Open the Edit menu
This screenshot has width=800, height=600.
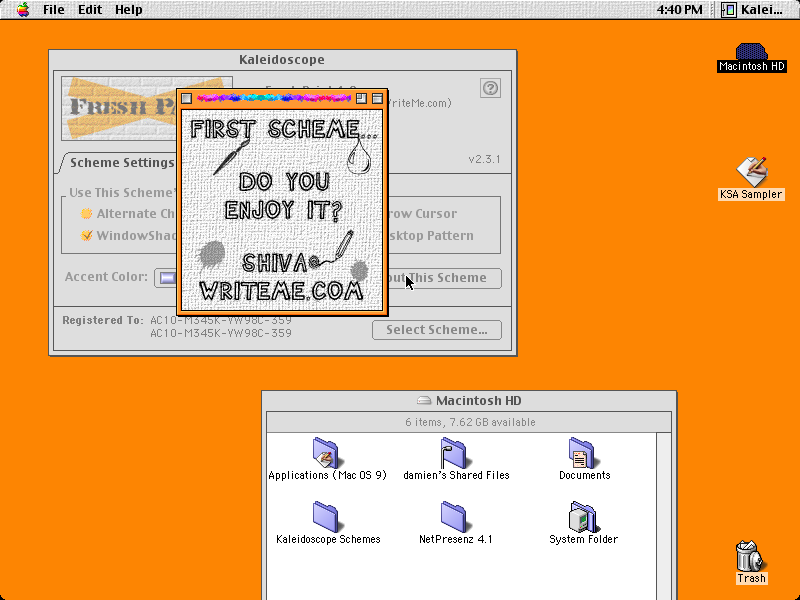pyautogui.click(x=90, y=9)
